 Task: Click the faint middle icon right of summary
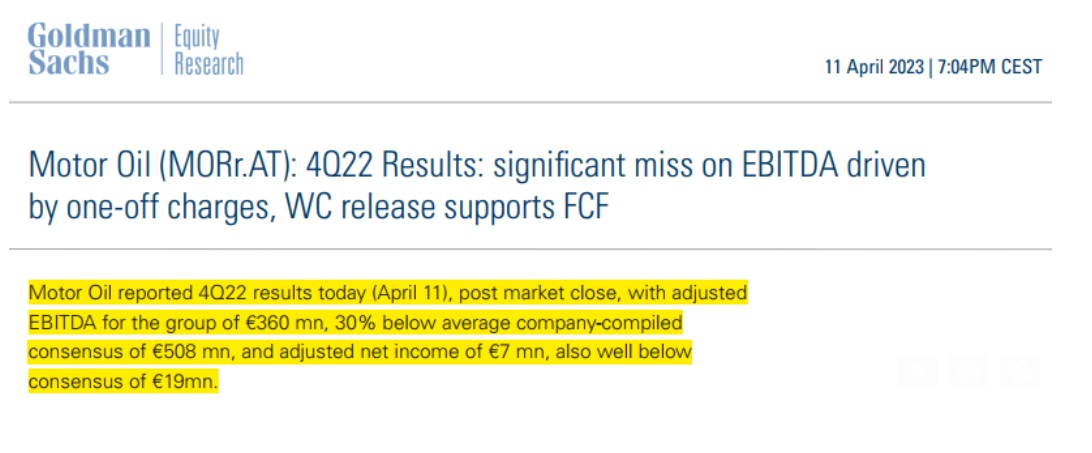click(969, 370)
